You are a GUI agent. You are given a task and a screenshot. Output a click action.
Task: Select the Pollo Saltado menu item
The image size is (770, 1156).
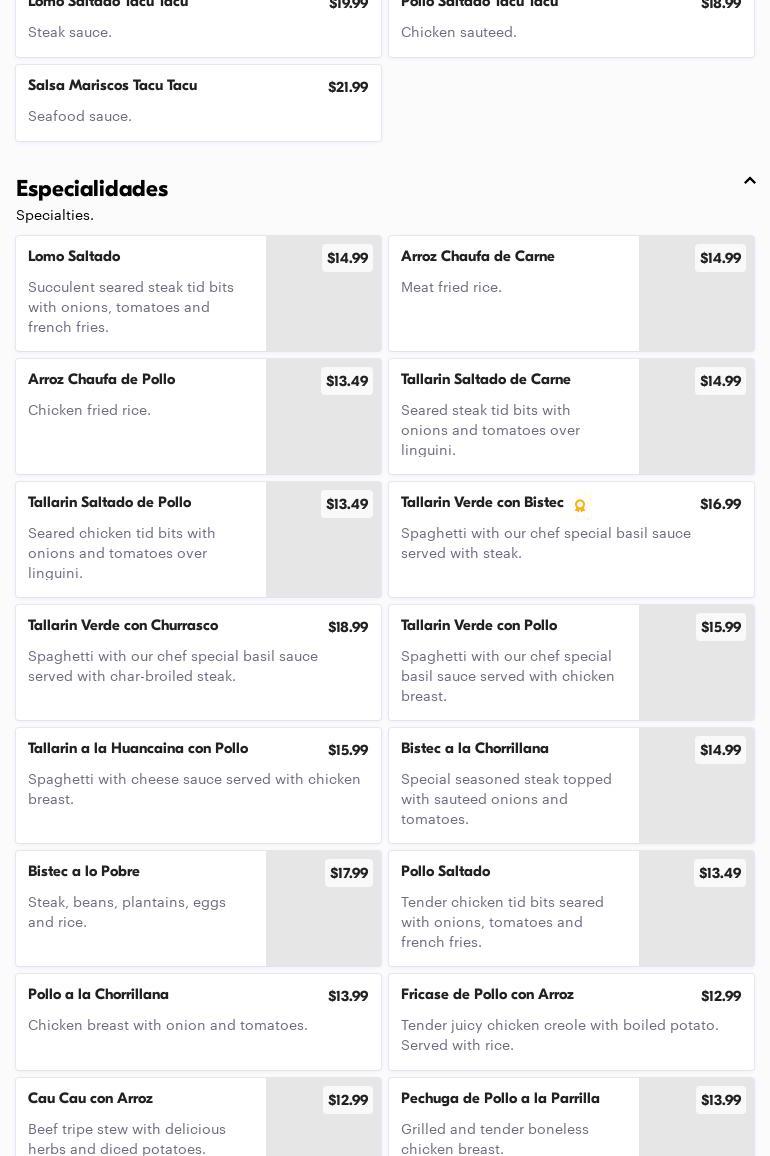click(x=514, y=907)
